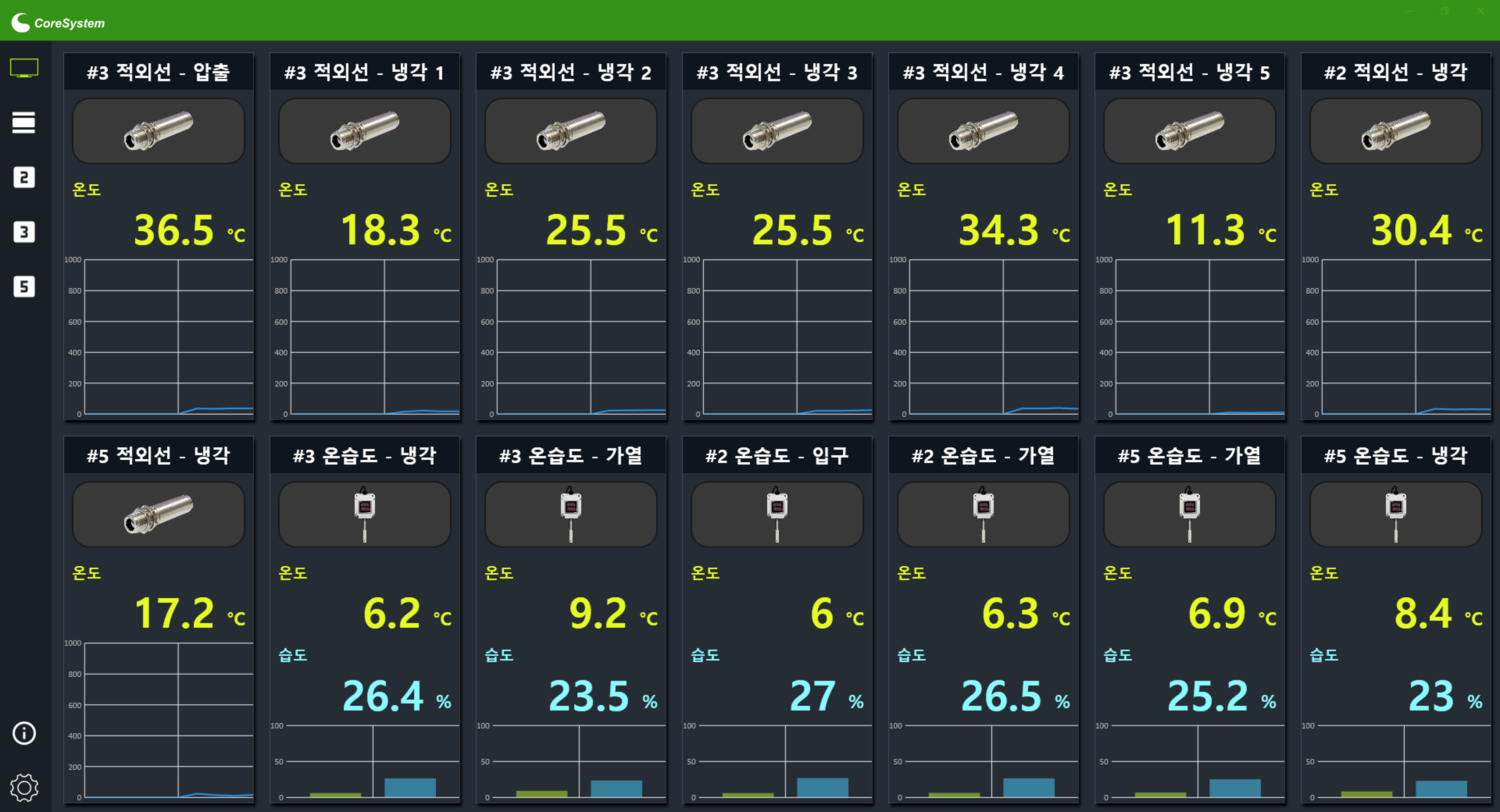Open the monitor dashboard view icon
The height and width of the screenshot is (812, 1500).
coord(24,68)
